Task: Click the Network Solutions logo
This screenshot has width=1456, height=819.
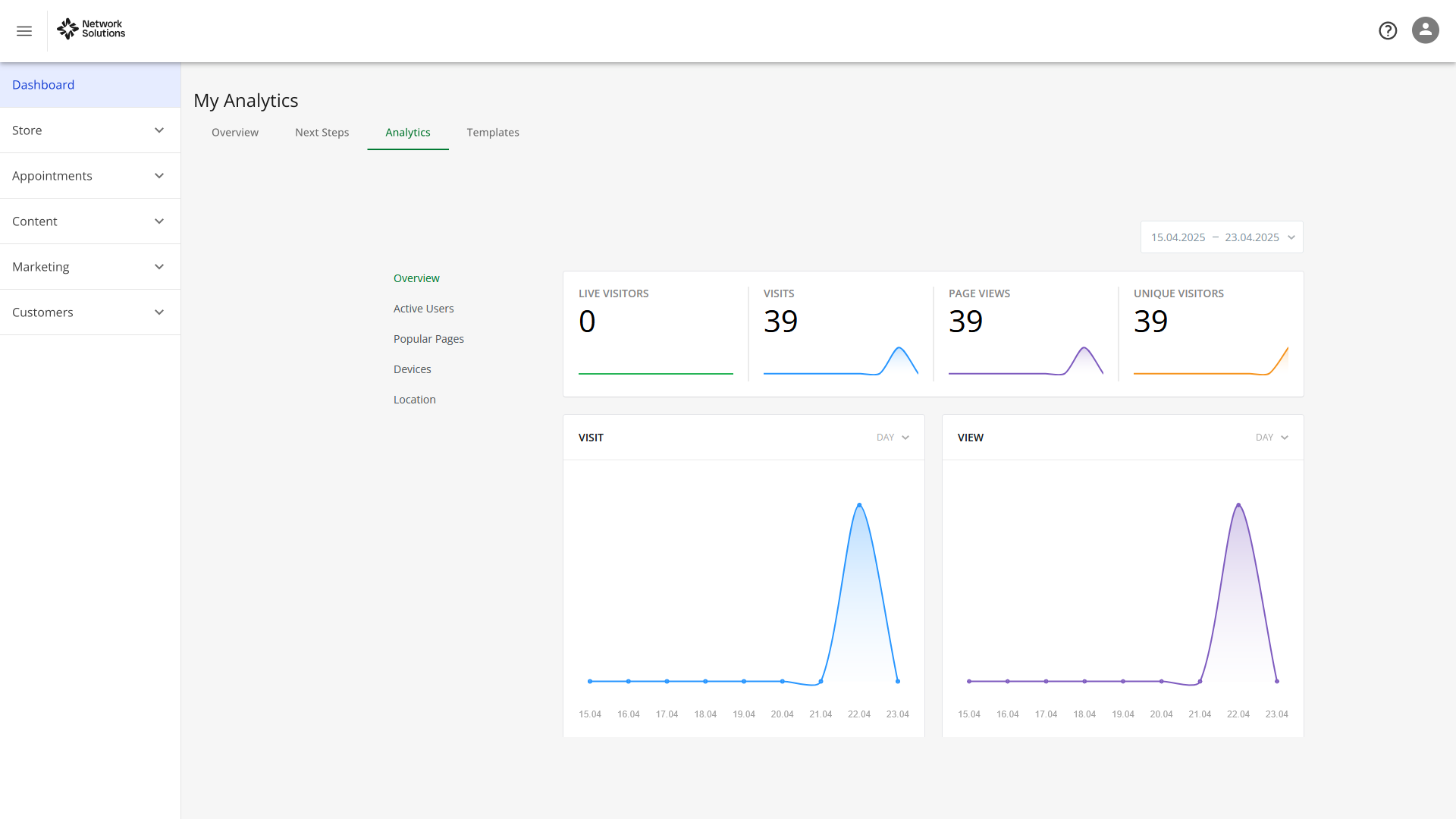Action: coord(91,29)
